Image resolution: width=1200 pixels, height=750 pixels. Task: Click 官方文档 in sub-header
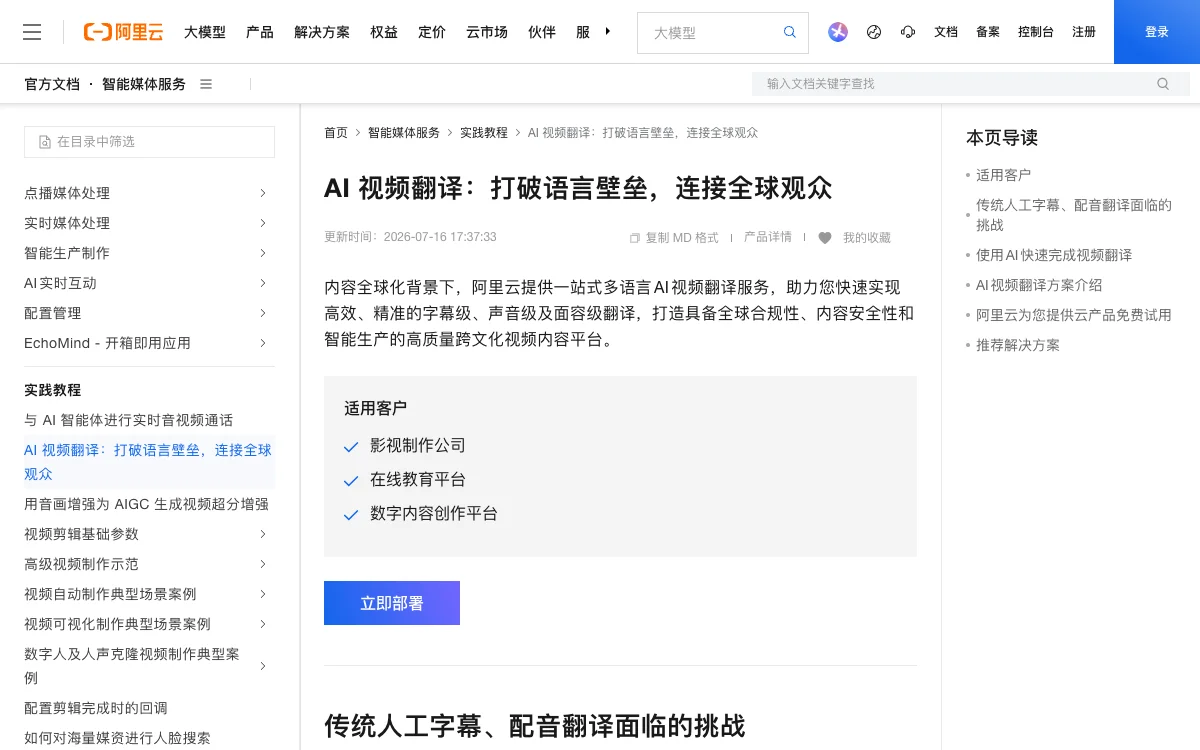(x=52, y=84)
